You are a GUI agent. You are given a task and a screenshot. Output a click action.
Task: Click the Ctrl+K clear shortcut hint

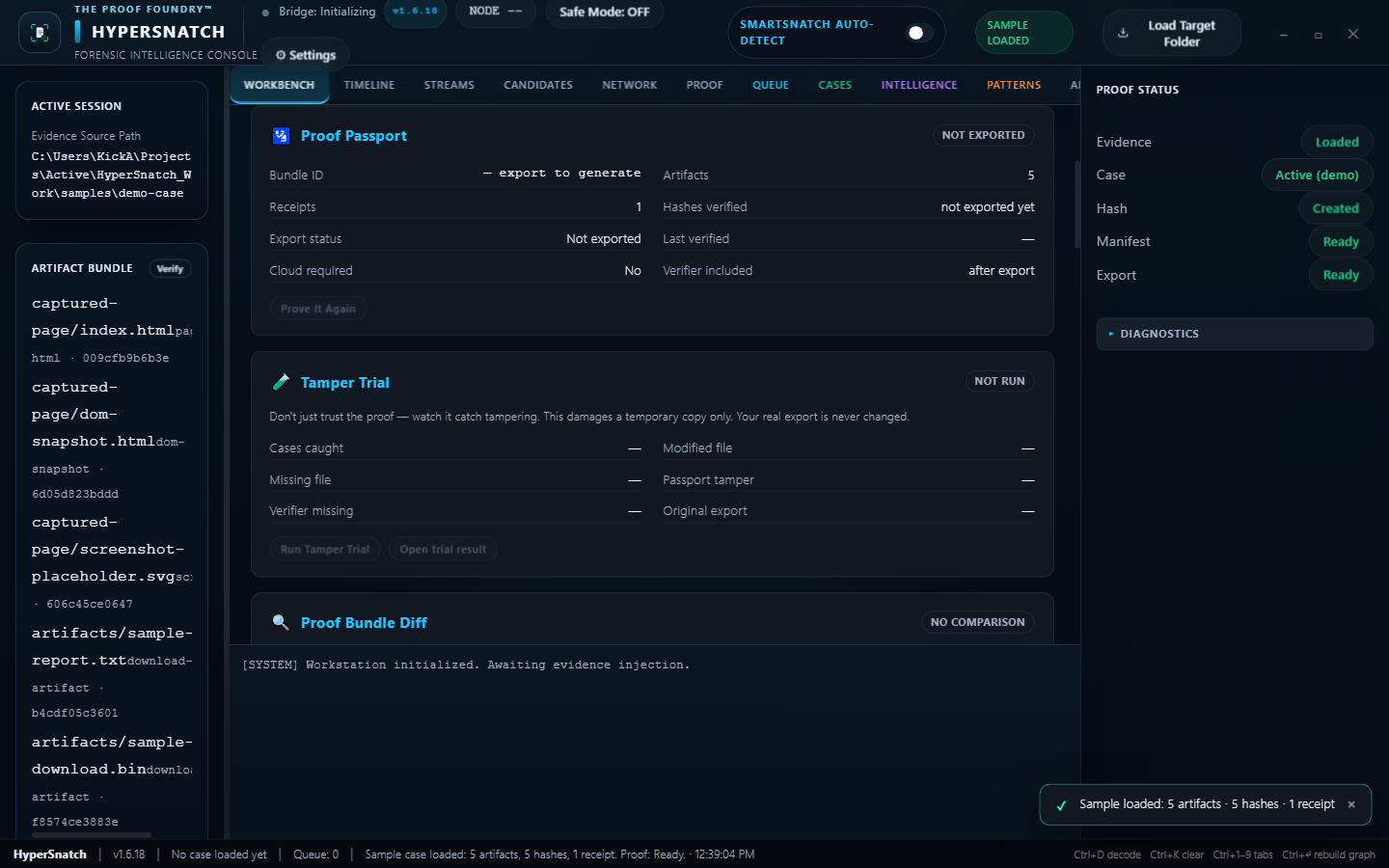(1177, 854)
